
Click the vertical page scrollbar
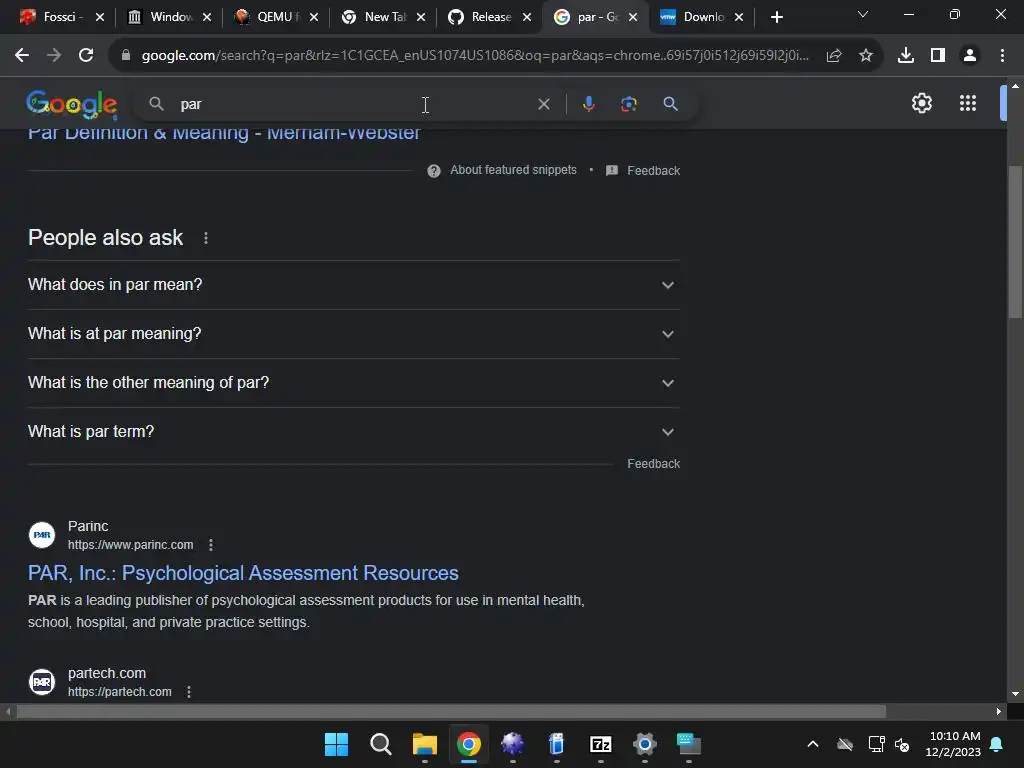coord(1015,242)
